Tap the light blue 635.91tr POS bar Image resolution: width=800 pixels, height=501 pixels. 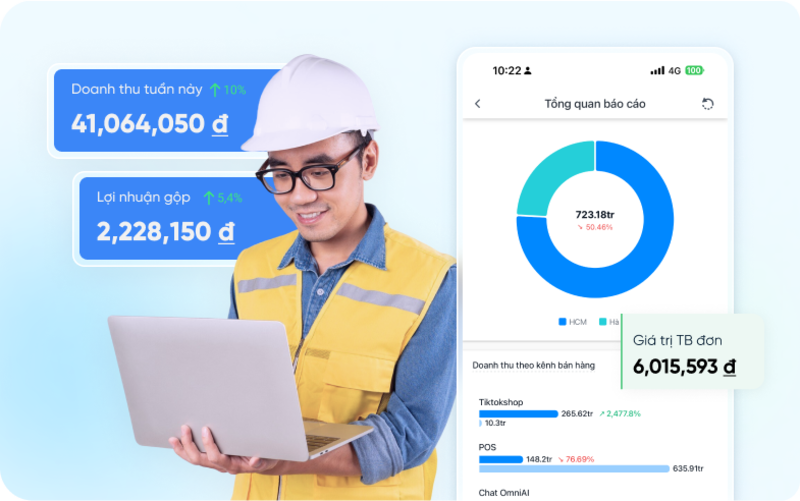[574, 468]
